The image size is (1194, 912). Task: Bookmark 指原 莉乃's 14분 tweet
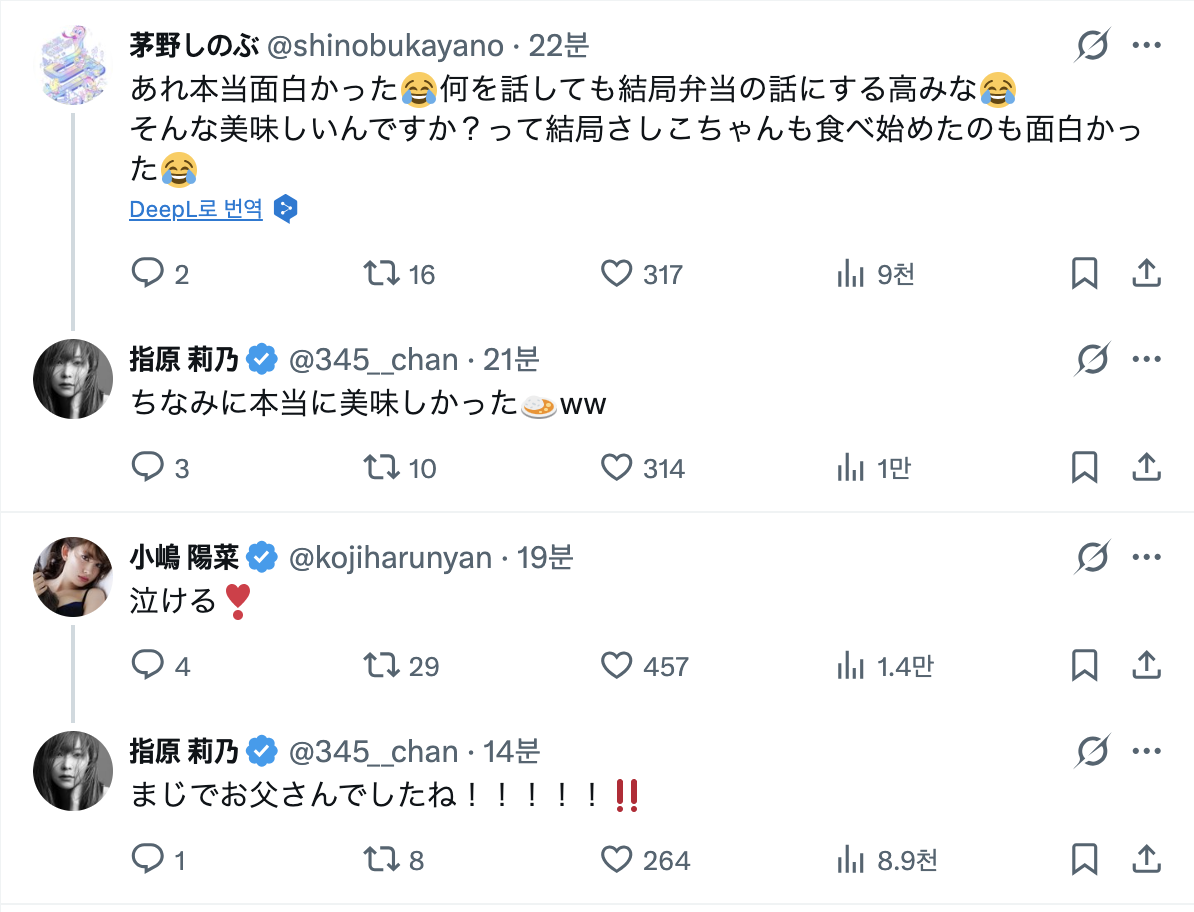point(1084,859)
